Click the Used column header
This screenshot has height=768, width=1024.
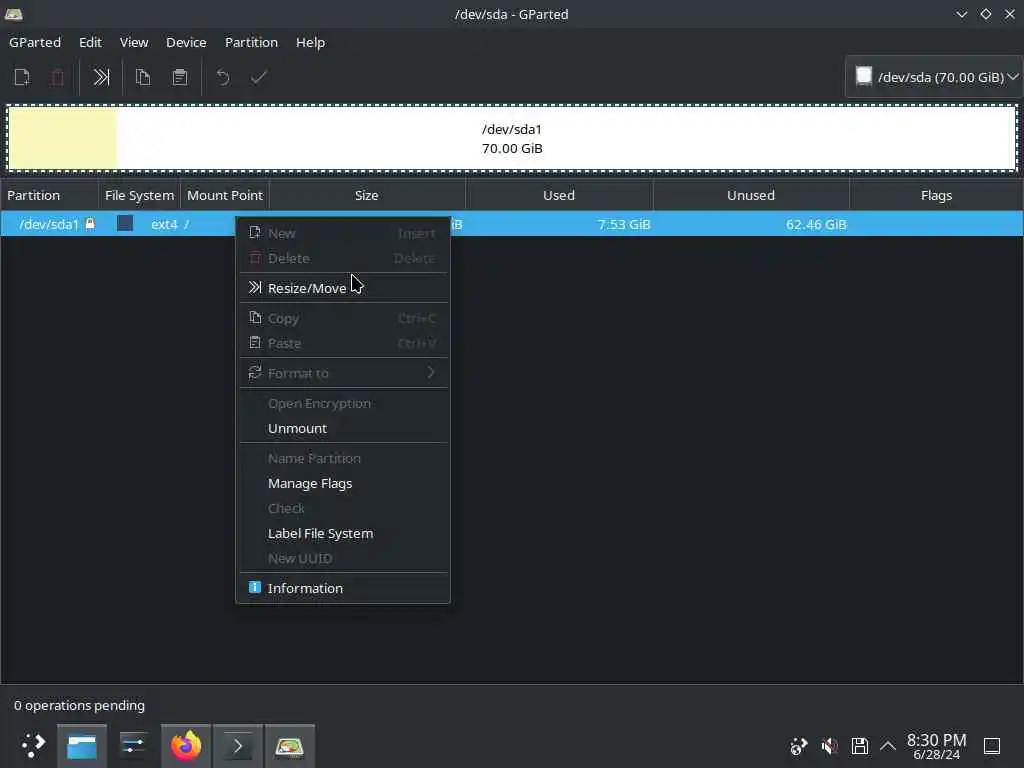click(559, 195)
